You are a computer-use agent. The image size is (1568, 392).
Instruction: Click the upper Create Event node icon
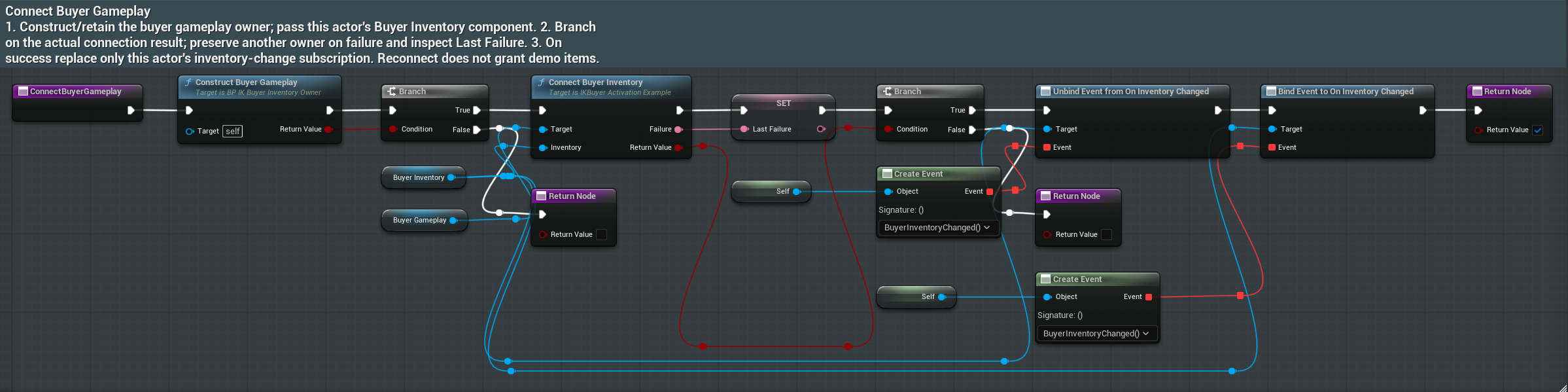click(887, 174)
